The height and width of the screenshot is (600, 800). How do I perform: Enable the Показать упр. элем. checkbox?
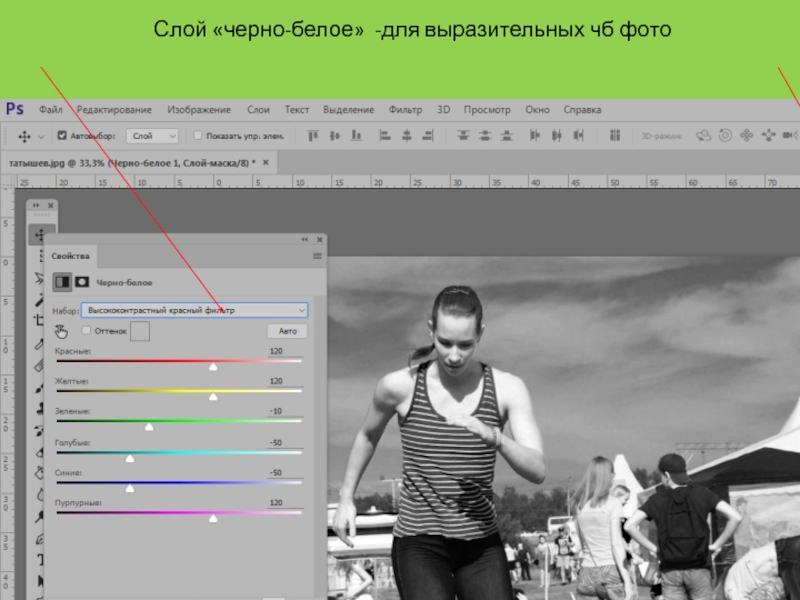[x=198, y=135]
